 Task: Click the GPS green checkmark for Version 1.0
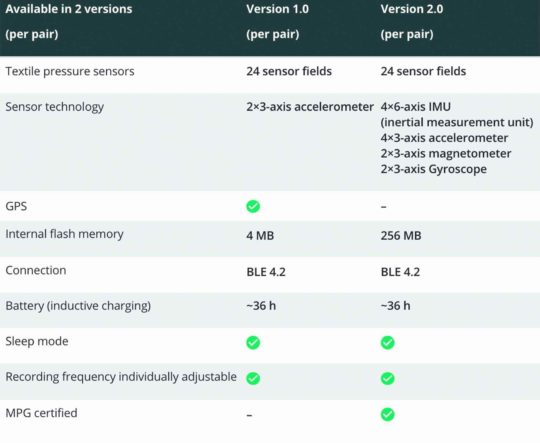pyautogui.click(x=253, y=206)
